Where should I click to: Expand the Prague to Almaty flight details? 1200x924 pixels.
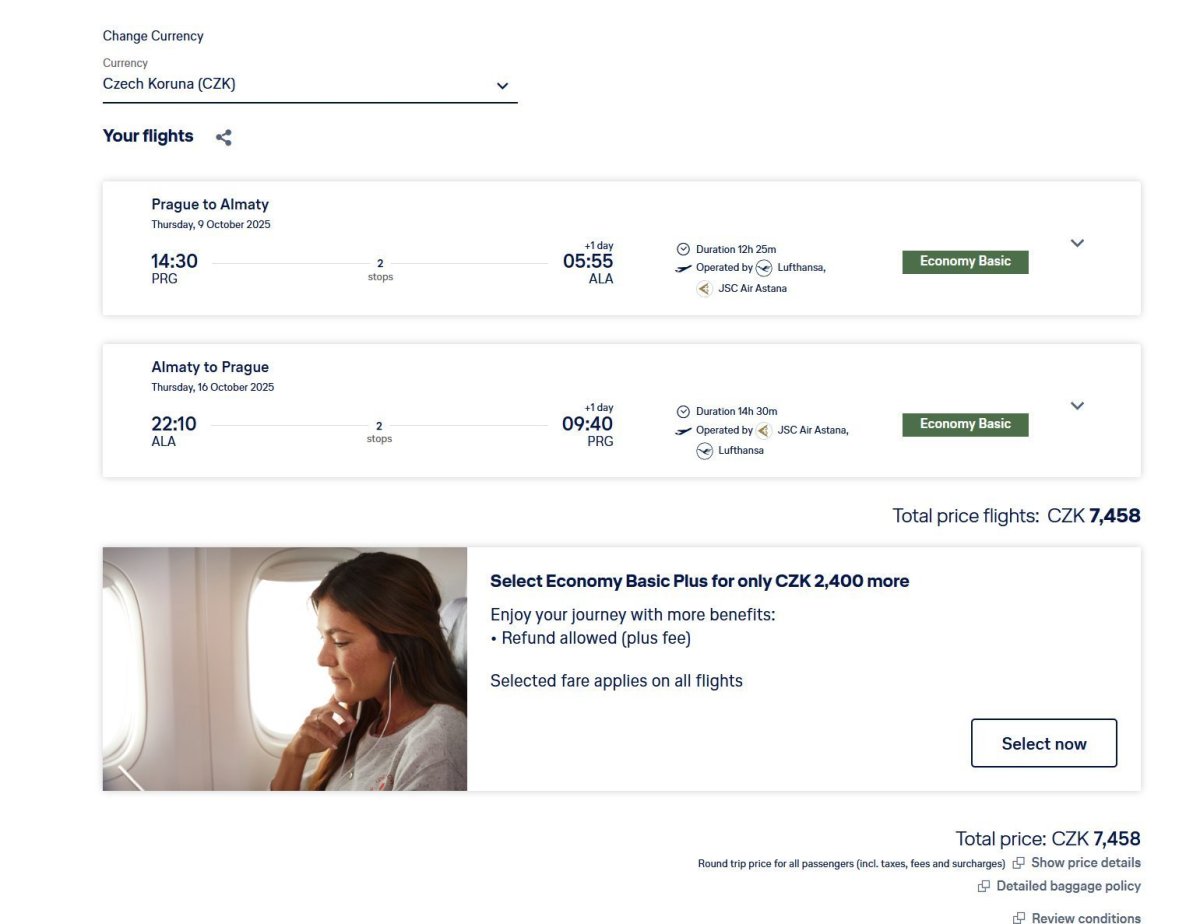pos(1077,243)
